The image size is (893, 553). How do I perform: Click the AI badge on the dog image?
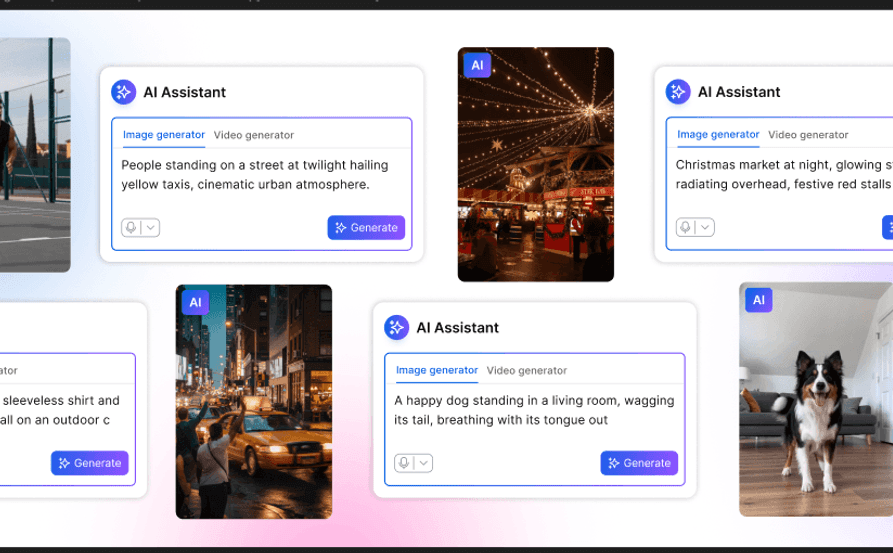(759, 300)
